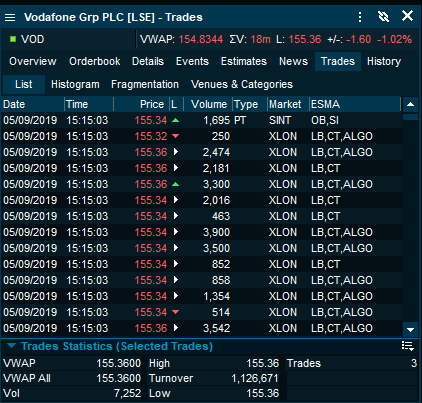The width and height of the screenshot is (422, 403).
Task: Click the -1.02% change value
Action: coord(394,39)
